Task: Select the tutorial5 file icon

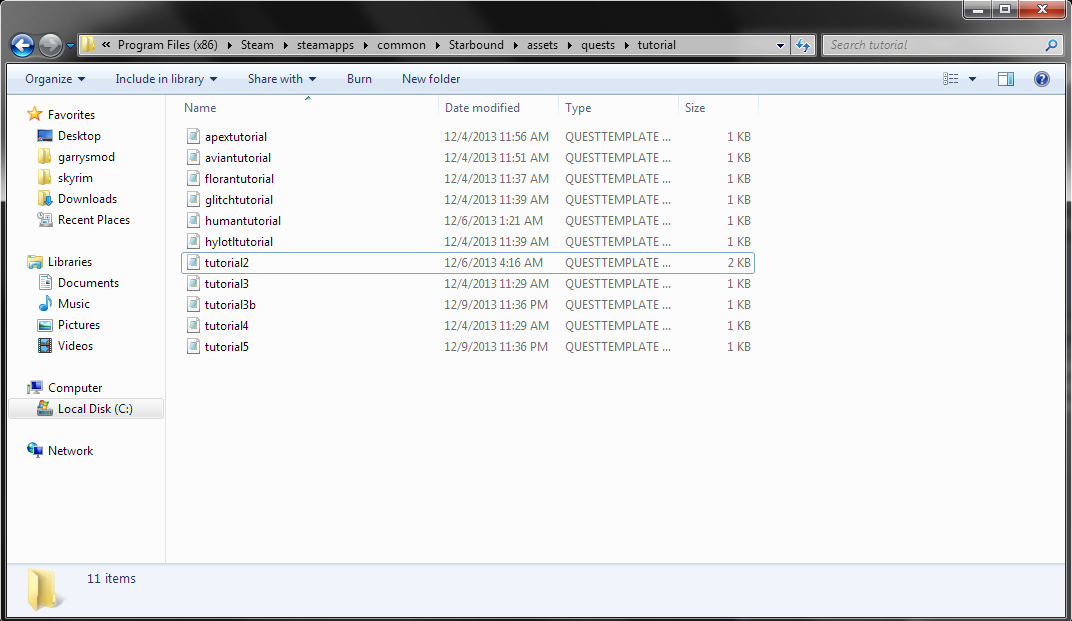Action: [x=193, y=346]
